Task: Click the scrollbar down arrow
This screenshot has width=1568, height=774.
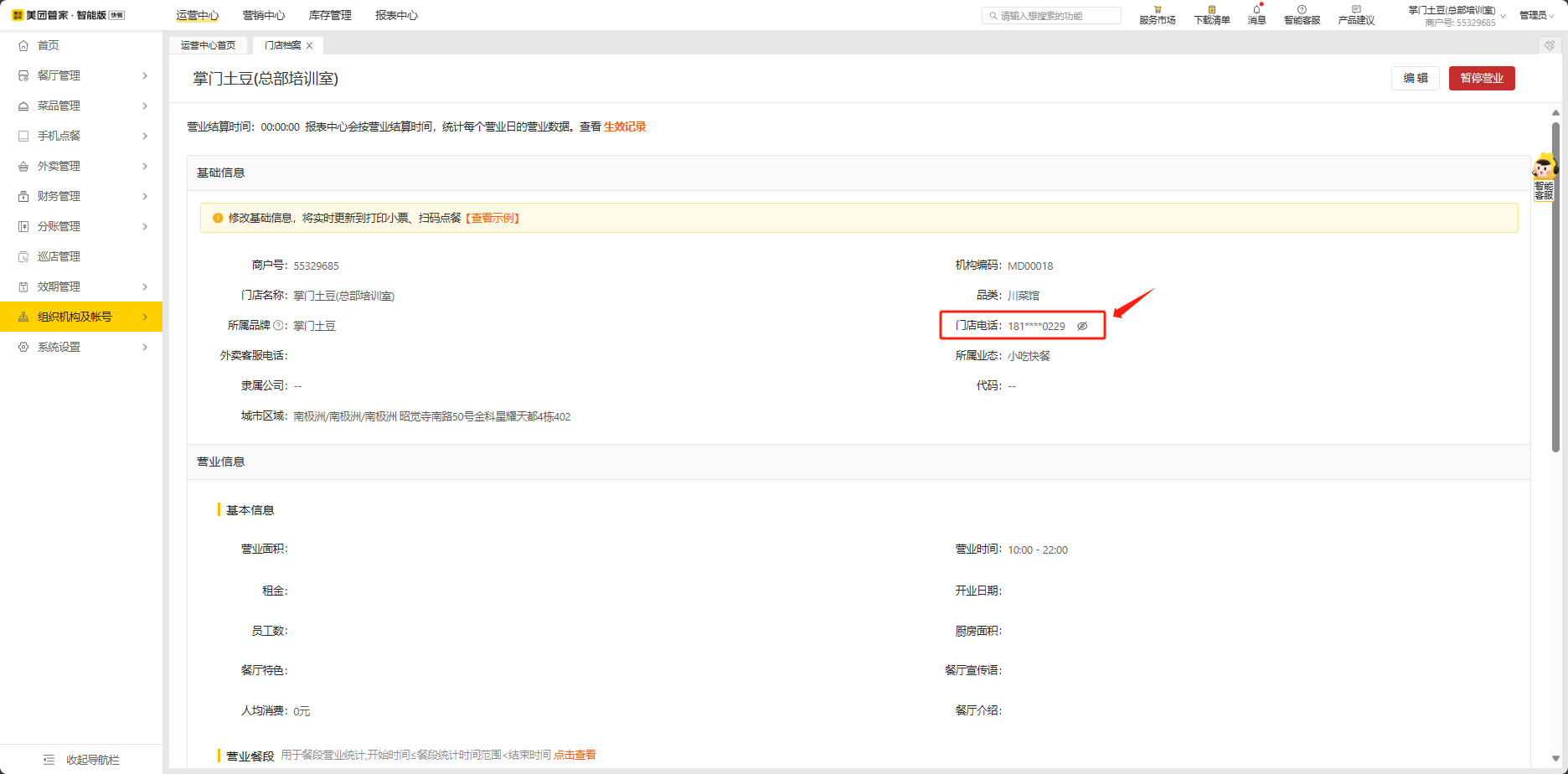Action: 1555,759
